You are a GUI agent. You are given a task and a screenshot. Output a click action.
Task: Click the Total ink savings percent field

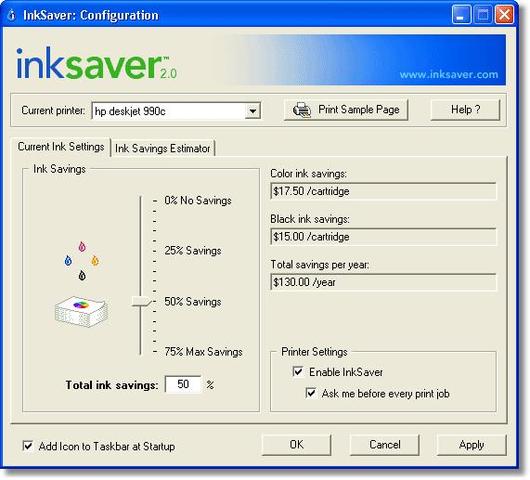[183, 384]
